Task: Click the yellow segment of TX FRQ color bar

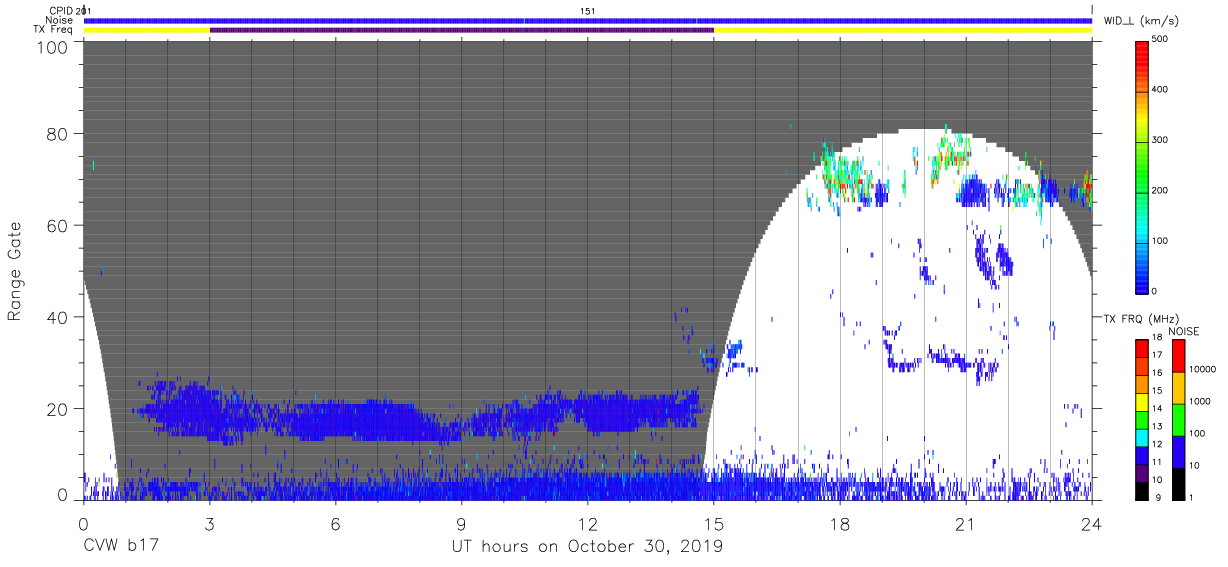Action: click(1143, 403)
